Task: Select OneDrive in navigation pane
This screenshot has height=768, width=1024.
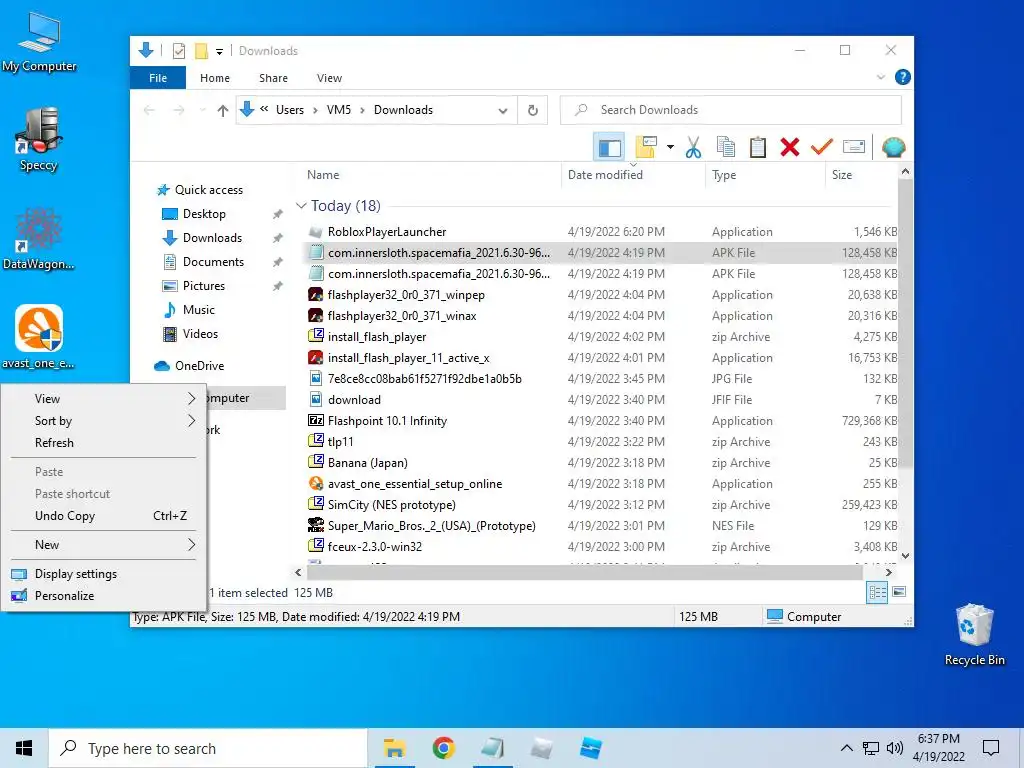Action: [199, 366]
